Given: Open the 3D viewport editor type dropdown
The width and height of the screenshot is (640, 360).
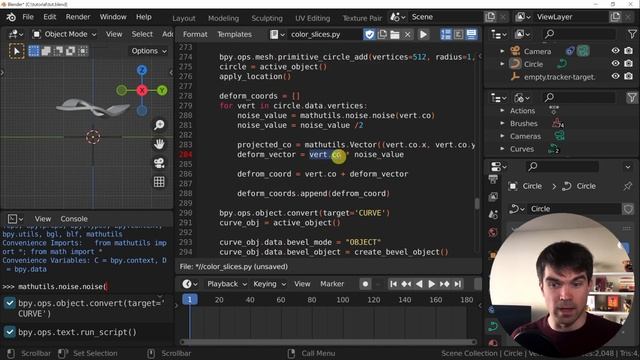Looking at the screenshot, I should coord(16,34).
